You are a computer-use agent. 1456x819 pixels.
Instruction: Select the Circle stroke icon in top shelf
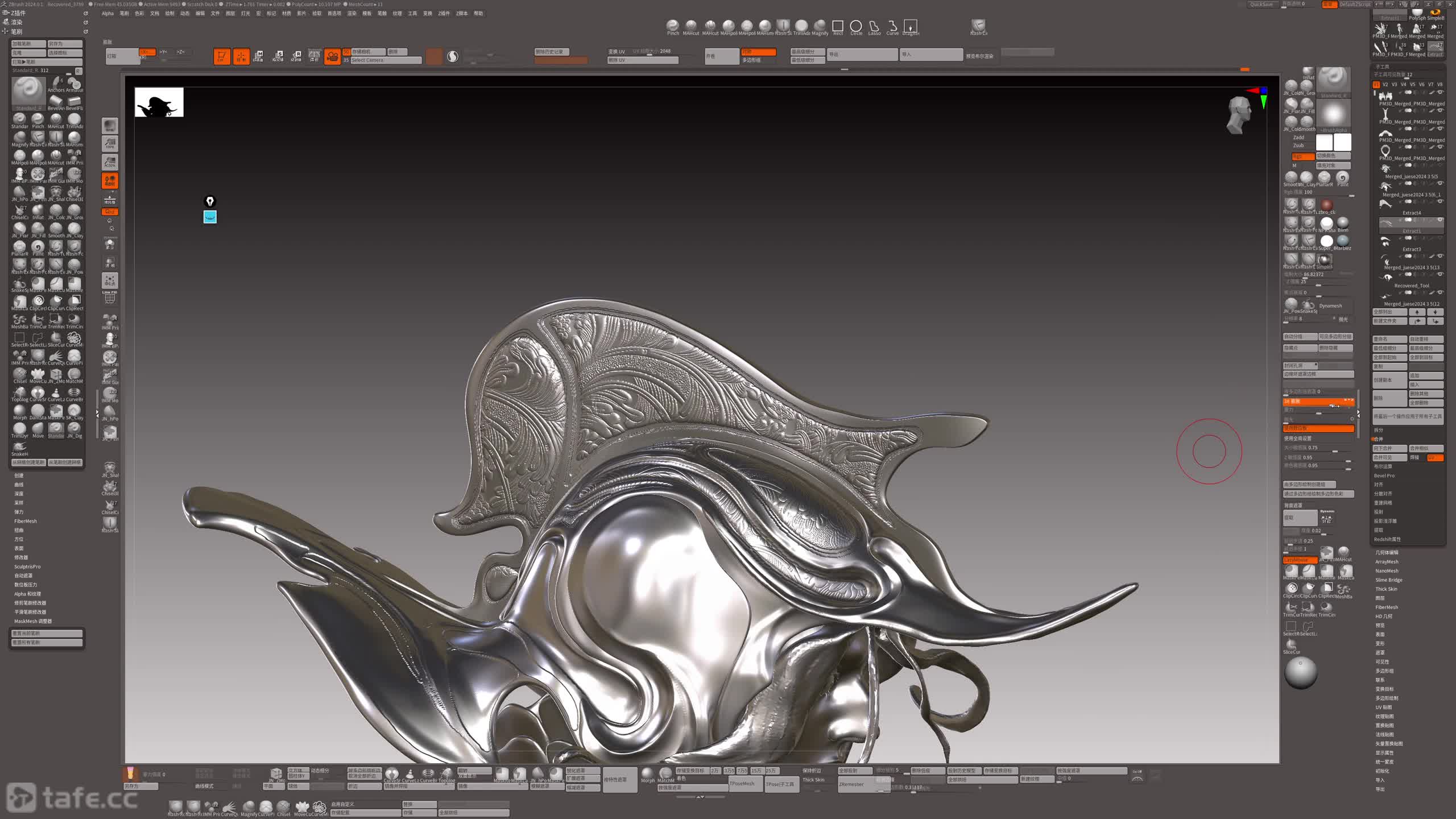pyautogui.click(x=856, y=26)
